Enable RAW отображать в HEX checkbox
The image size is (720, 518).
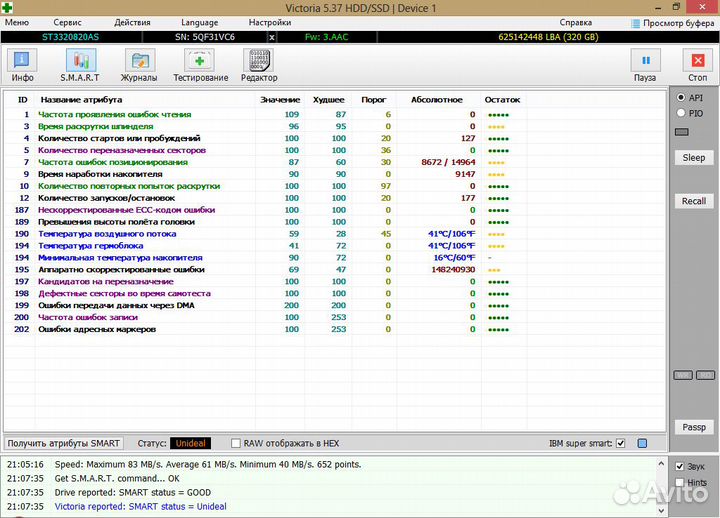coord(236,443)
